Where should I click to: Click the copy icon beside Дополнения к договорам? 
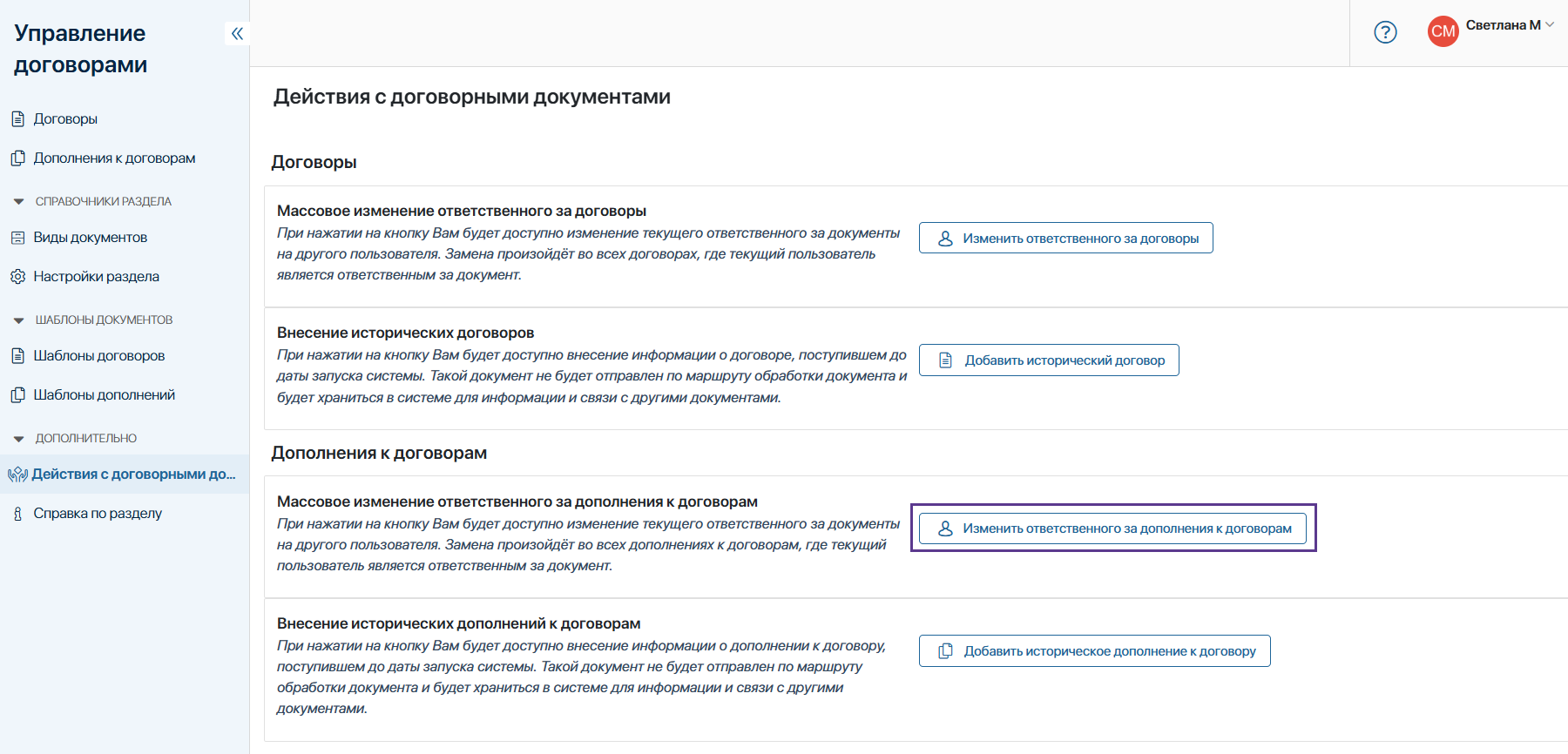(17, 158)
